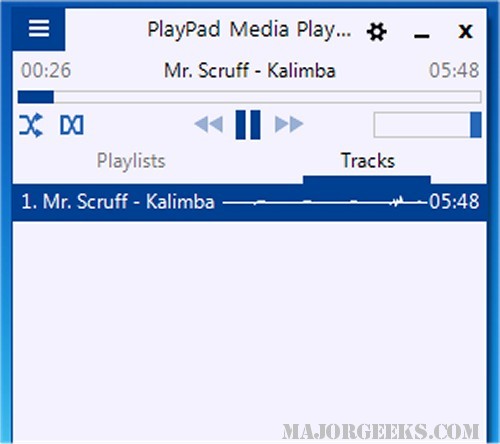Viewport: 500px width, 444px height.
Task: Pause the current track
Action: click(248, 124)
